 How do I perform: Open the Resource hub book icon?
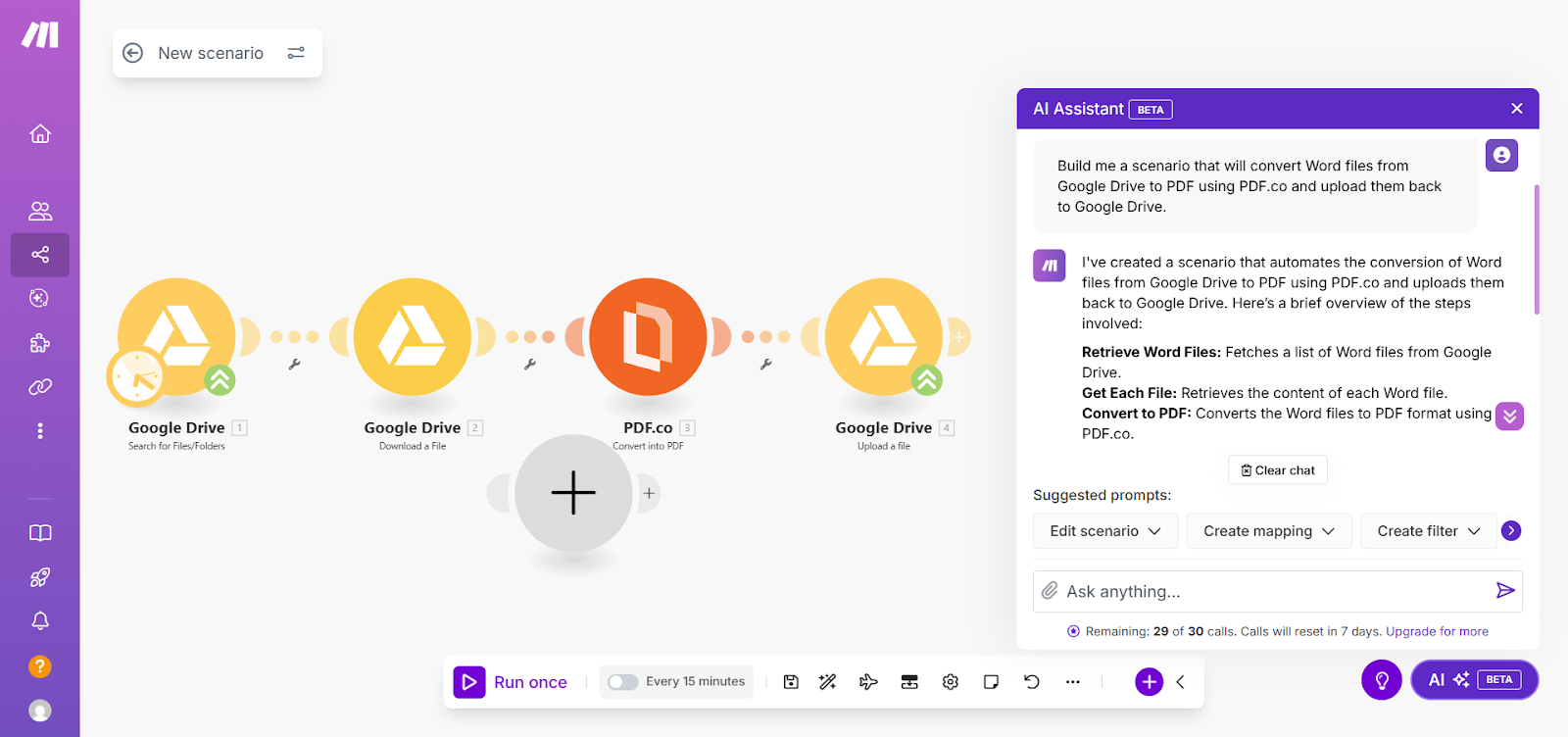click(40, 533)
